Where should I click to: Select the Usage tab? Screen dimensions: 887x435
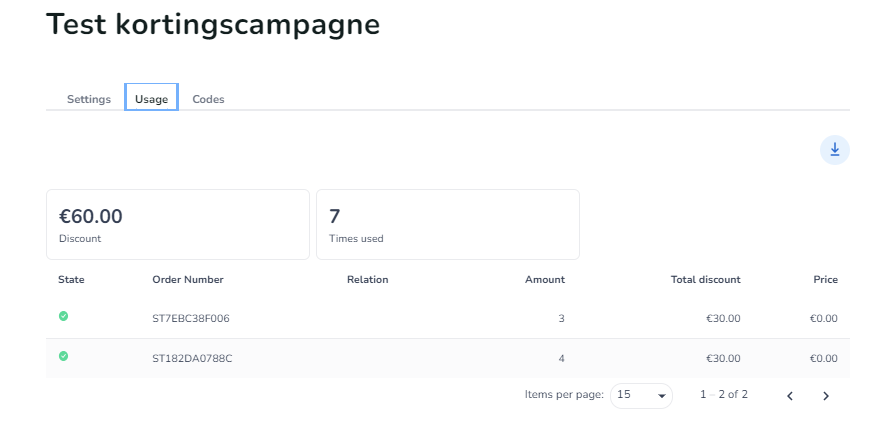(151, 99)
